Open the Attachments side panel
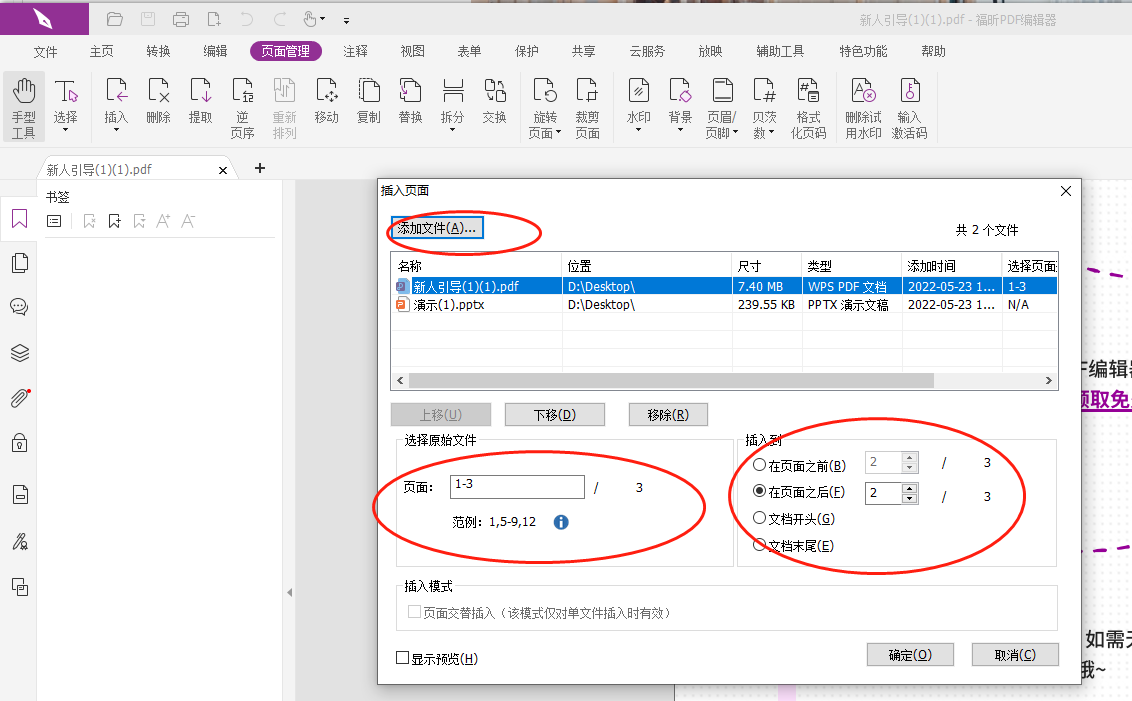Image resolution: width=1132 pixels, height=701 pixels. tap(19, 398)
